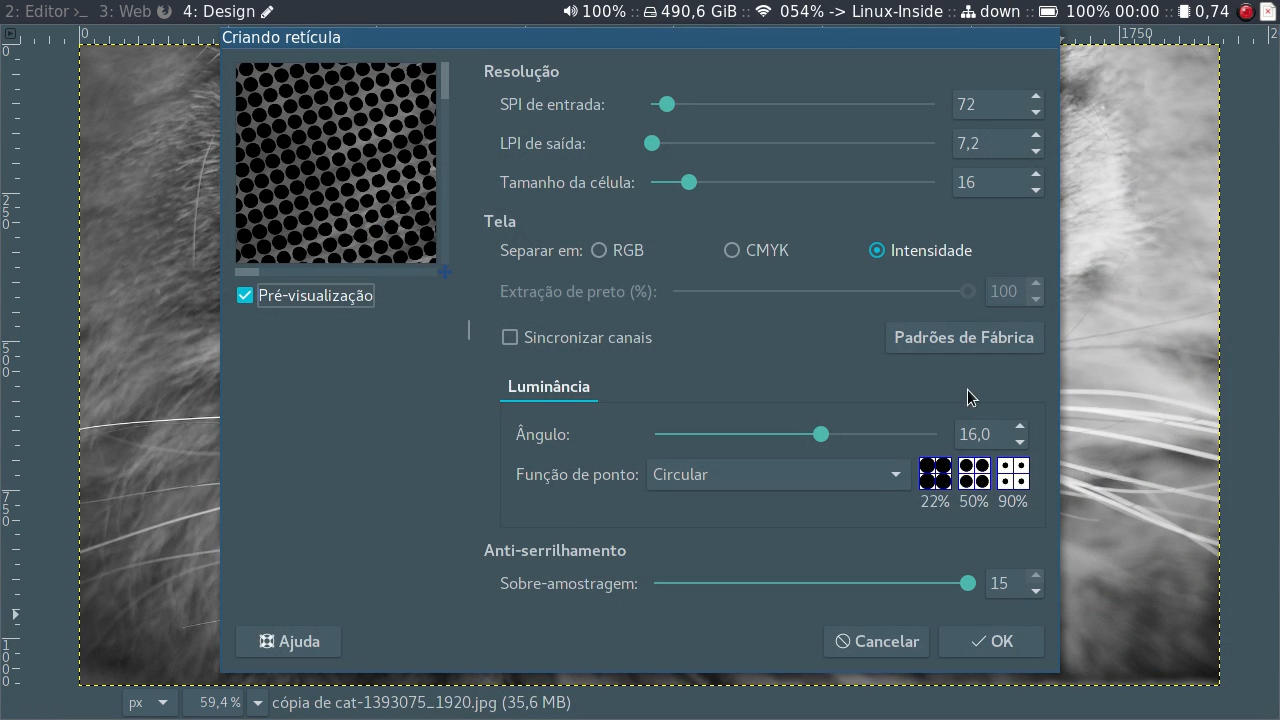Switch to the Luminância tab

pos(548,386)
